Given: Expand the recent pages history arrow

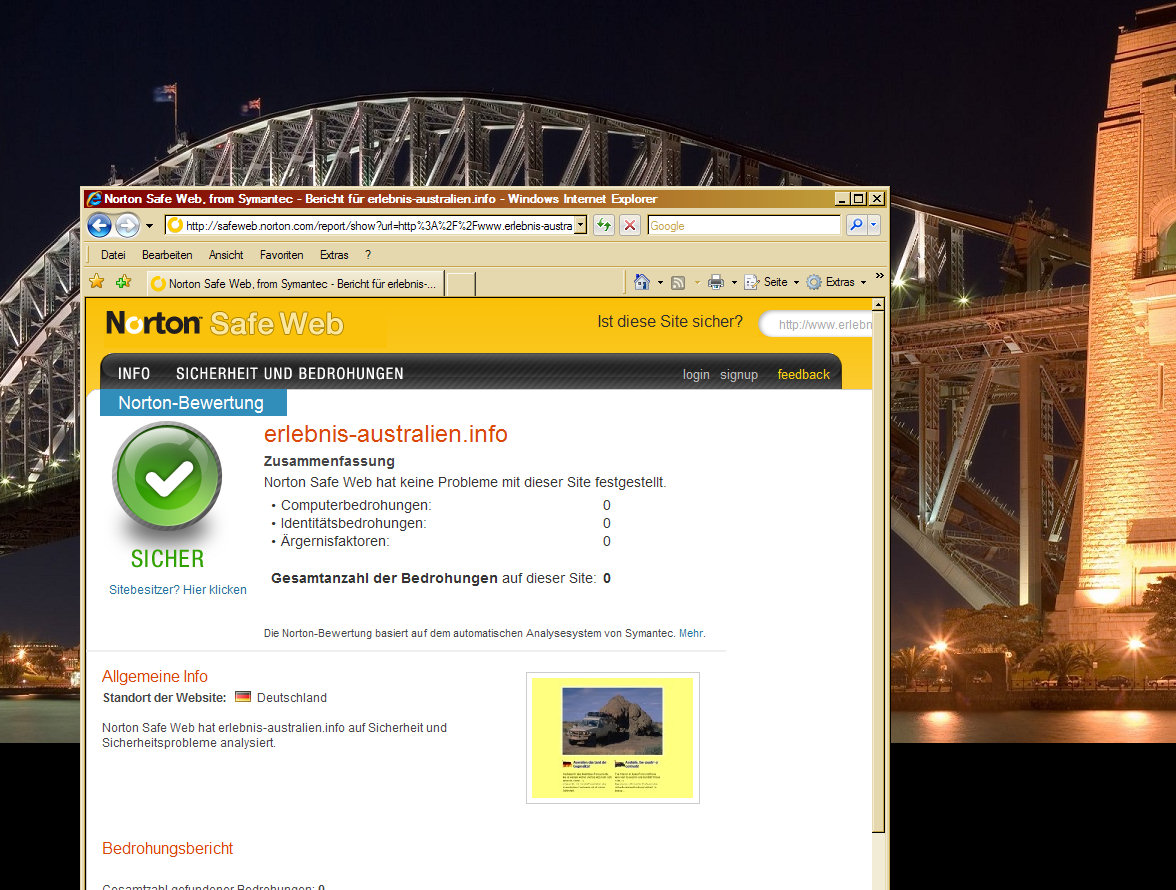Looking at the screenshot, I should pos(149,225).
